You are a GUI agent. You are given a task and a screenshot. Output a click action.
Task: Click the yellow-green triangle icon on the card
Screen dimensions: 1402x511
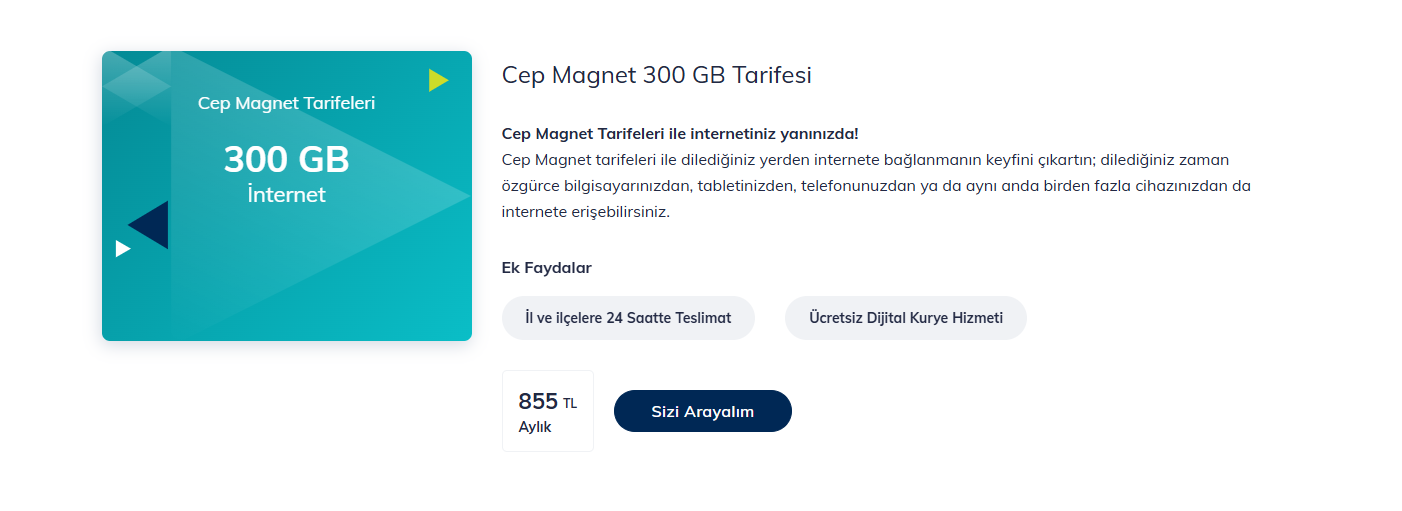click(437, 80)
